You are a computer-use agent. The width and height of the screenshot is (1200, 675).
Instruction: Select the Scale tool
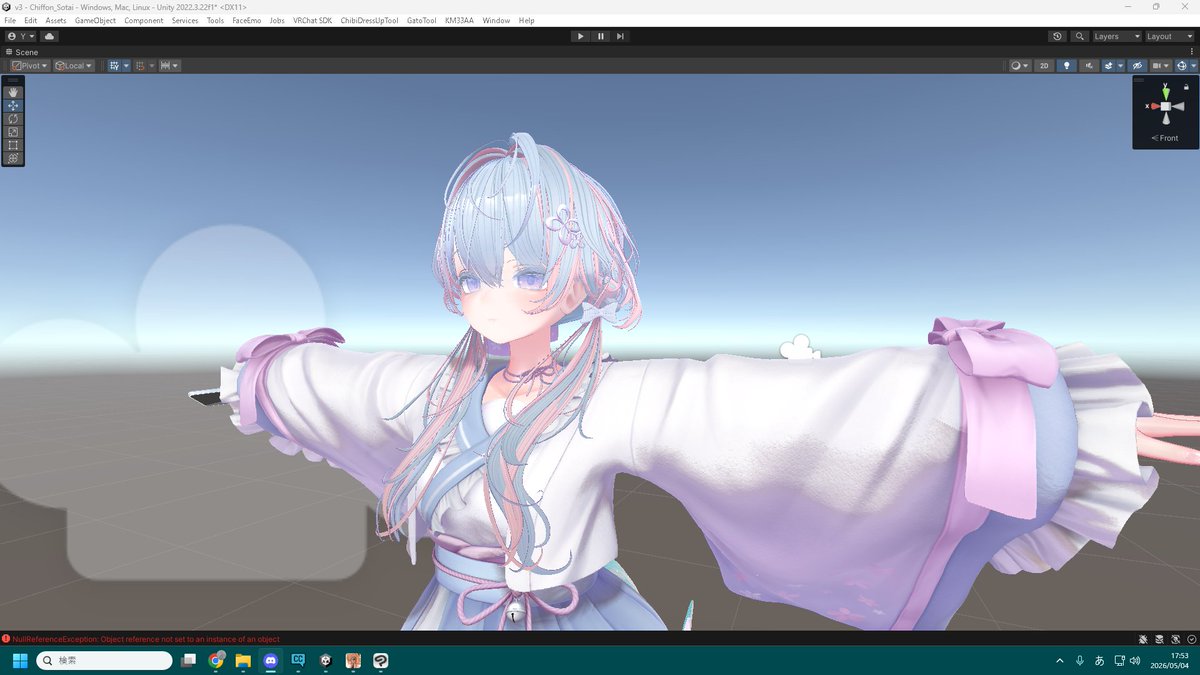(13, 131)
